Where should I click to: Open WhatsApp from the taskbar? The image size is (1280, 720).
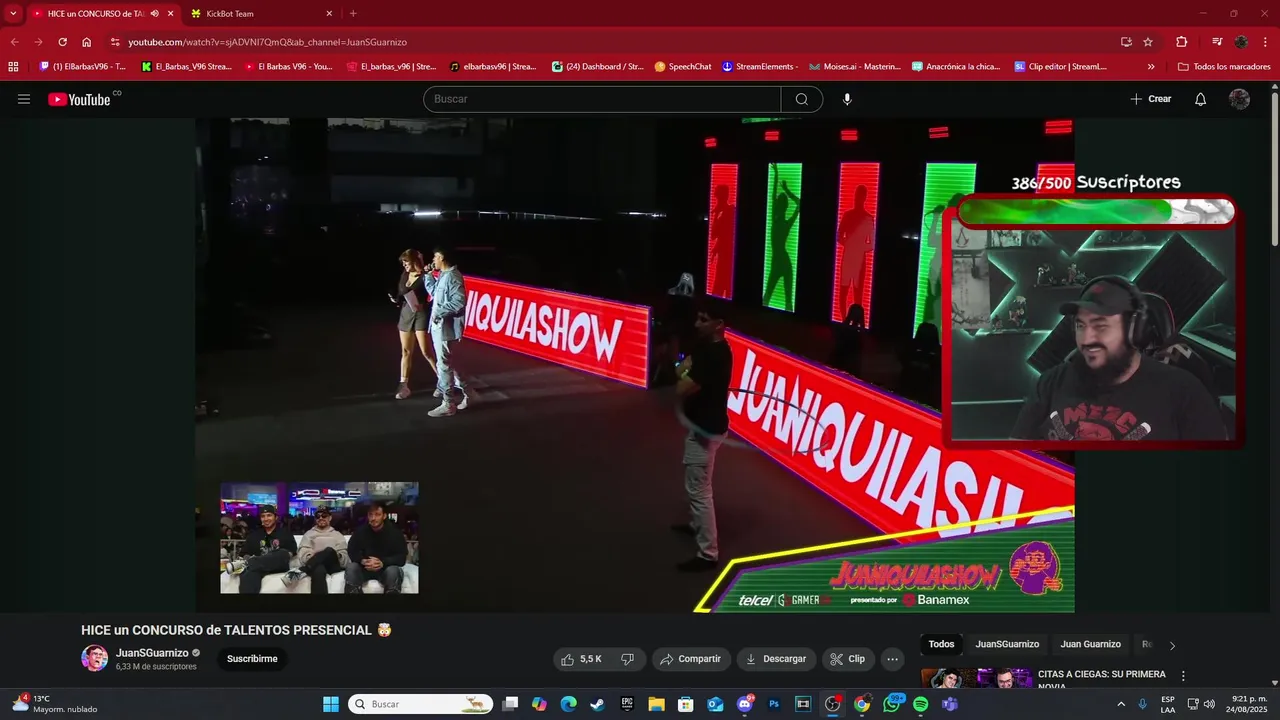(x=891, y=704)
